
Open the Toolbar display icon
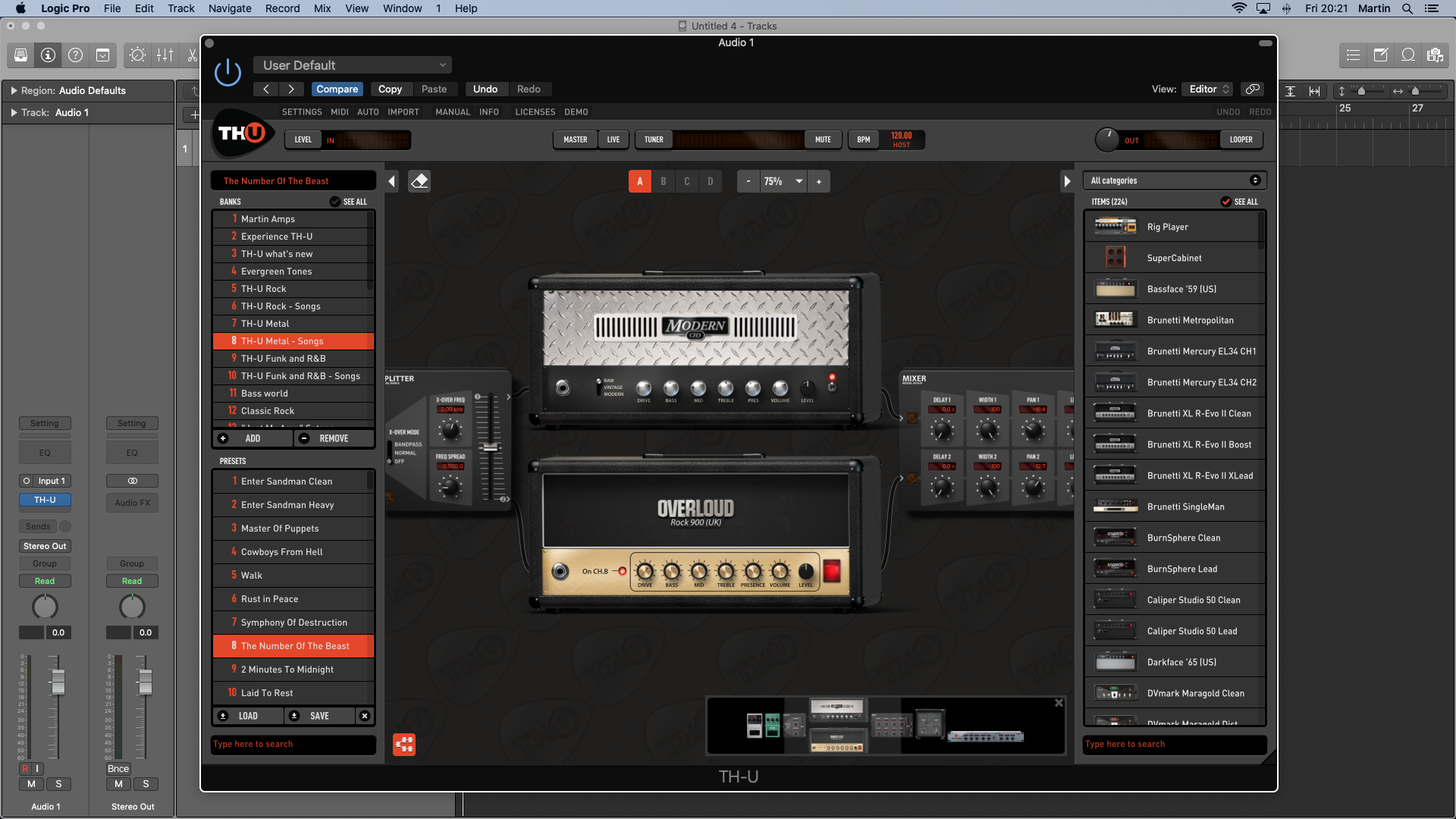(x=103, y=55)
